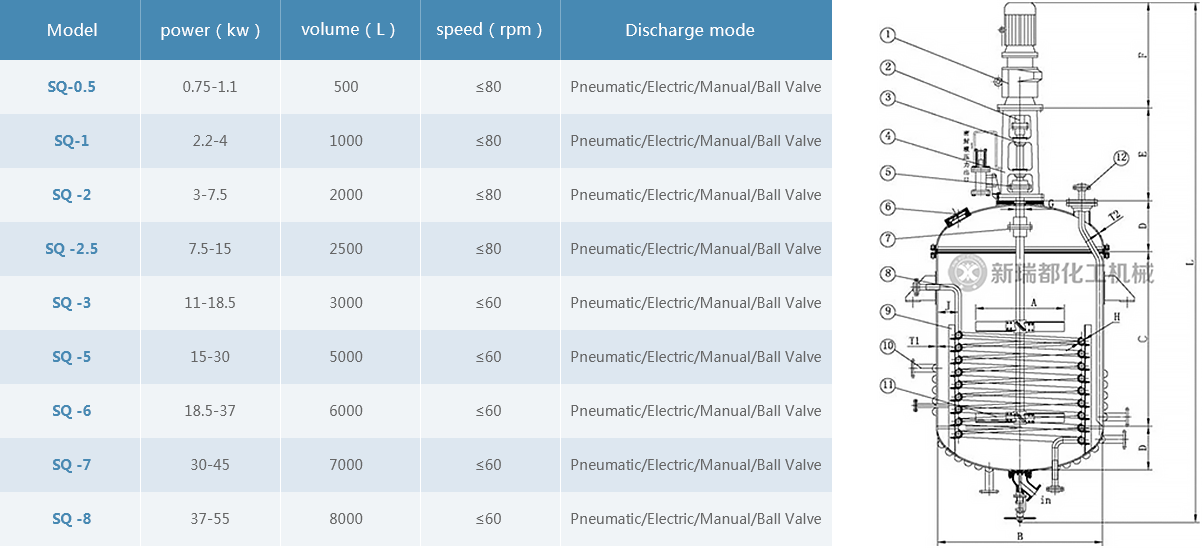Click the volume (L) column header
Viewport: 1202px width, 548px height.
(x=348, y=30)
